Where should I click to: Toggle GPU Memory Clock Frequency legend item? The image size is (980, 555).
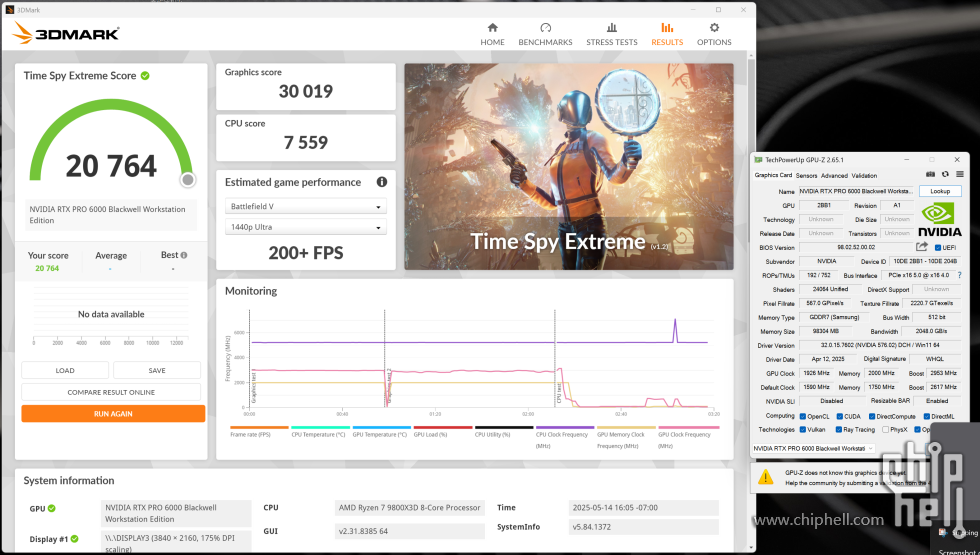626,438
